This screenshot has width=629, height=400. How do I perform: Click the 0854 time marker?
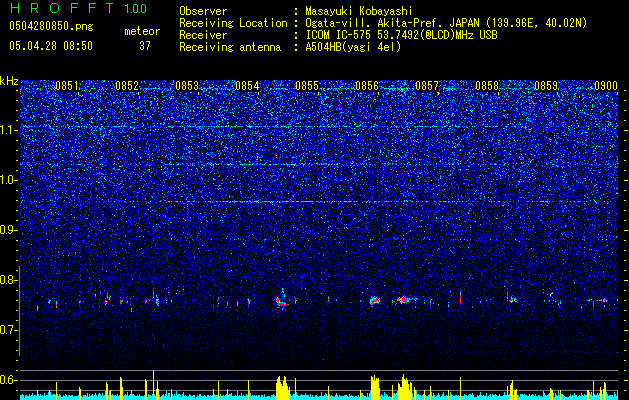click(x=247, y=86)
